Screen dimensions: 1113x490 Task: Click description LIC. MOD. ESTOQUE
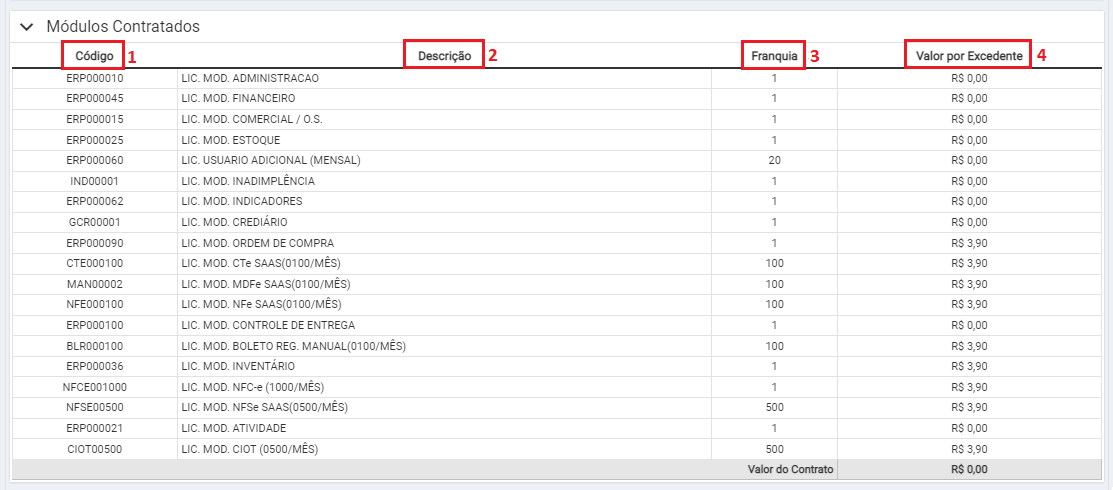pyautogui.click(x=231, y=139)
